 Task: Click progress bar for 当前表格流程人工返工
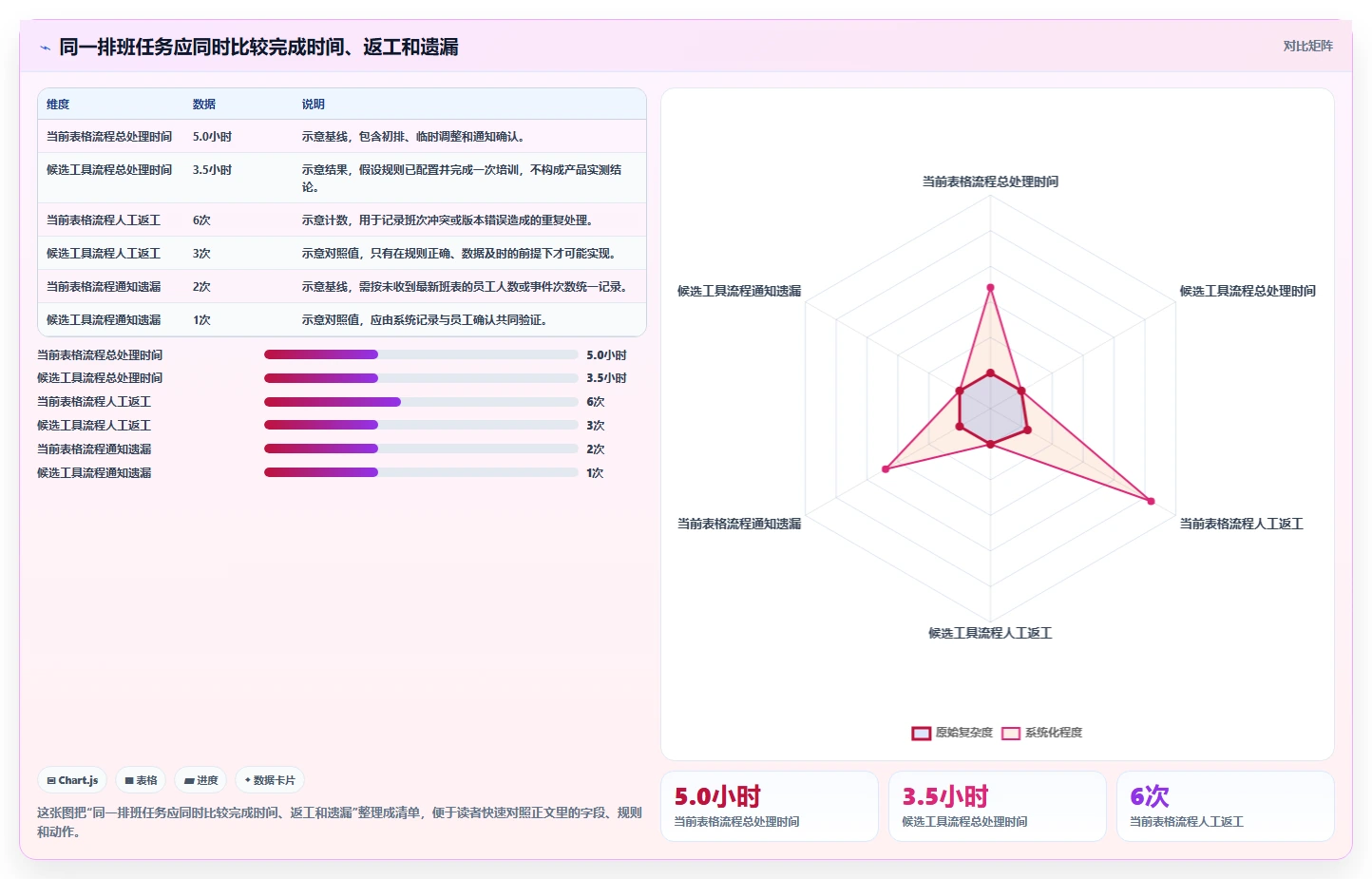421,402
